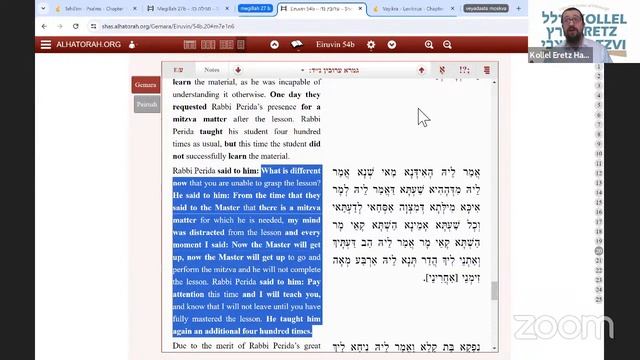Toggle the Aleph vowelization icon
The image size is (640, 360).
point(442,70)
